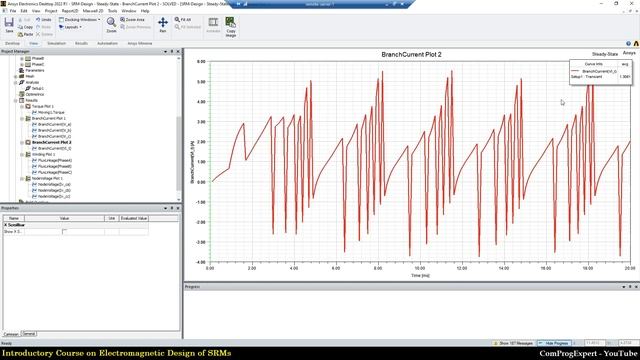Collapse the Results tree node

[x=16, y=100]
